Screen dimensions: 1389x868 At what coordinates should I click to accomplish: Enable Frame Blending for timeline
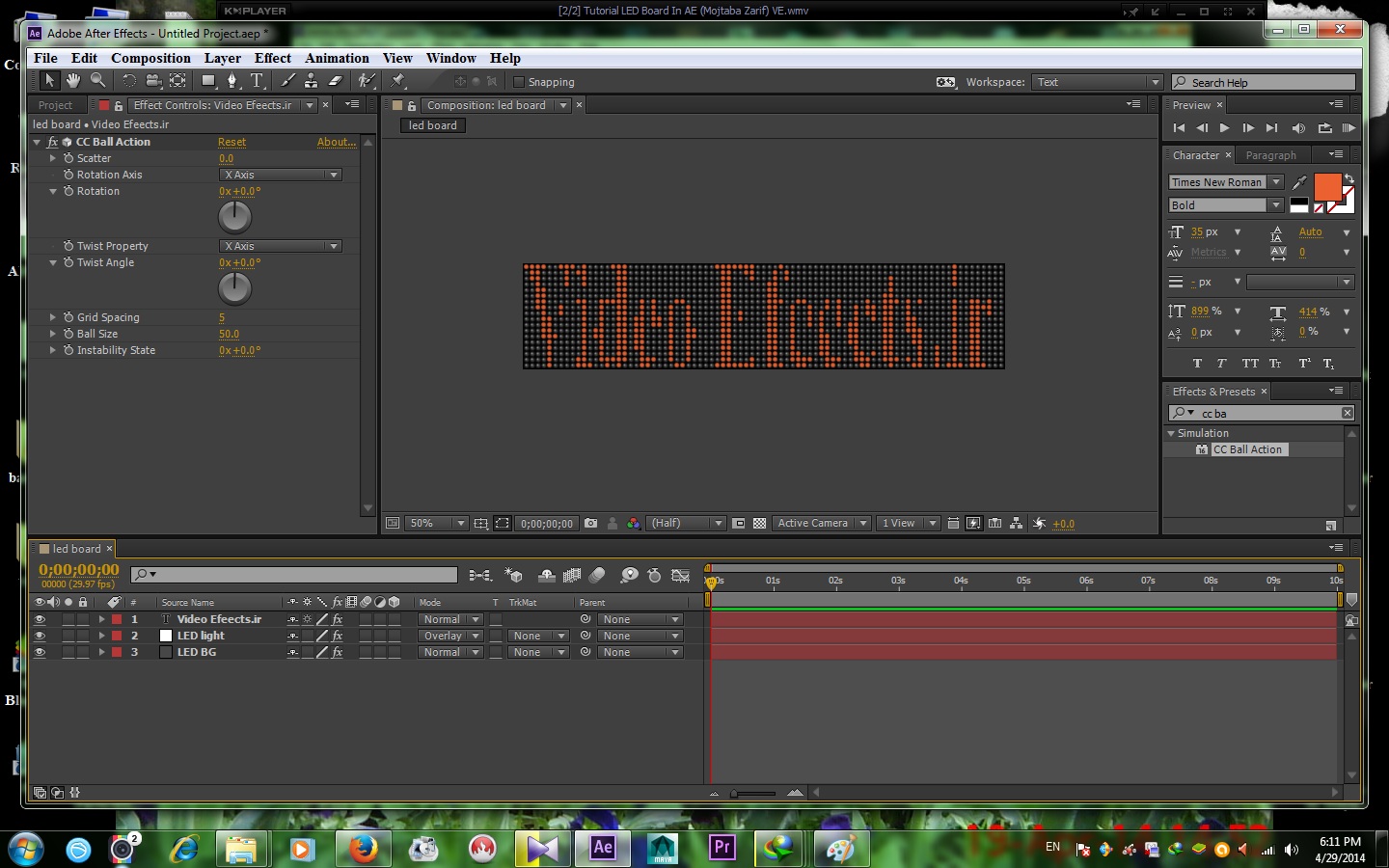click(x=572, y=576)
